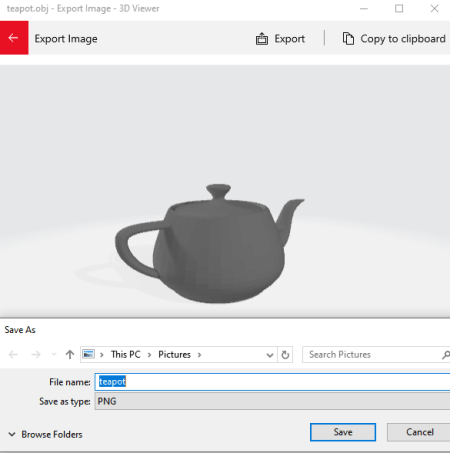This screenshot has width=450, height=453.
Task: Refresh the Pictures folder location
Action: coord(285,355)
